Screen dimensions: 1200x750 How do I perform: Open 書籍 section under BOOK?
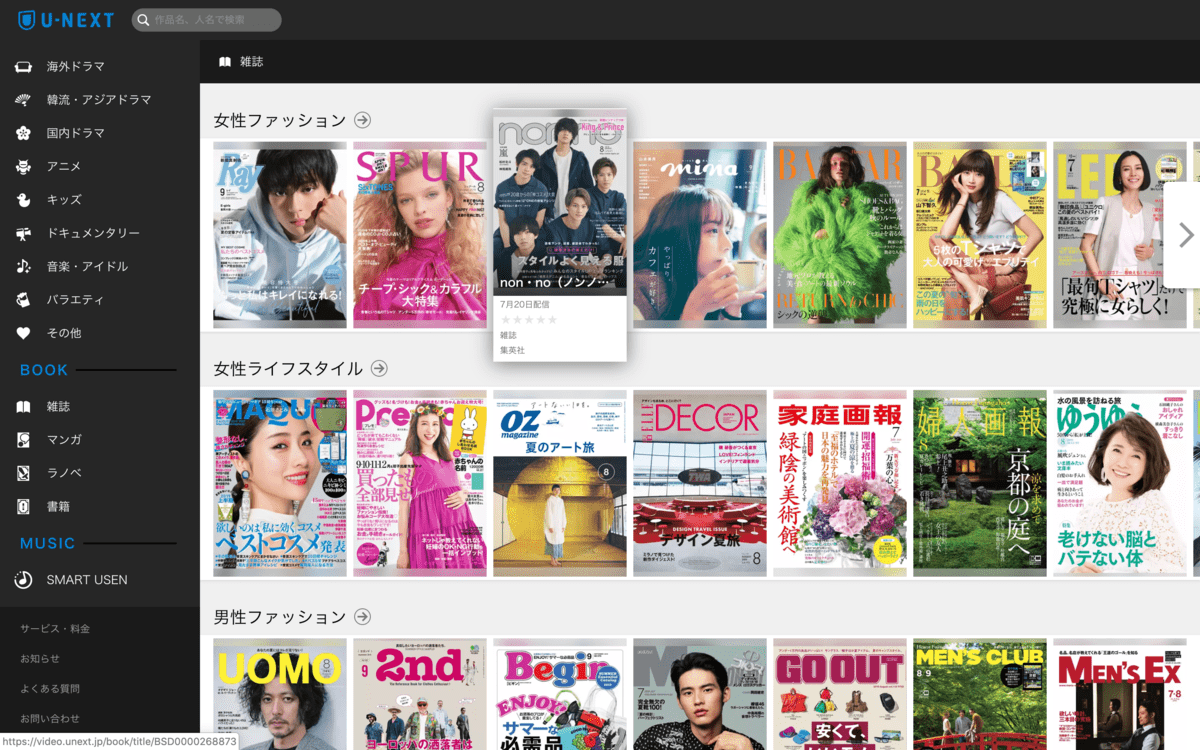tap(58, 506)
